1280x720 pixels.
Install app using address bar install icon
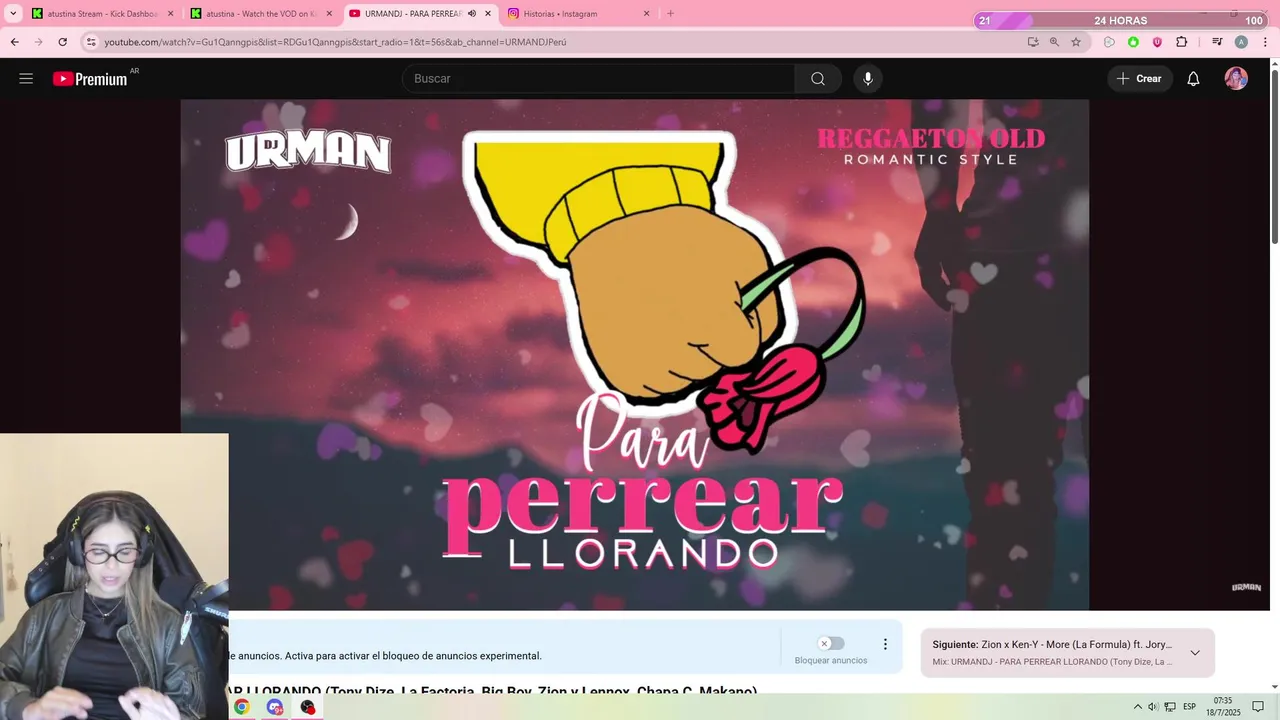point(1033,42)
